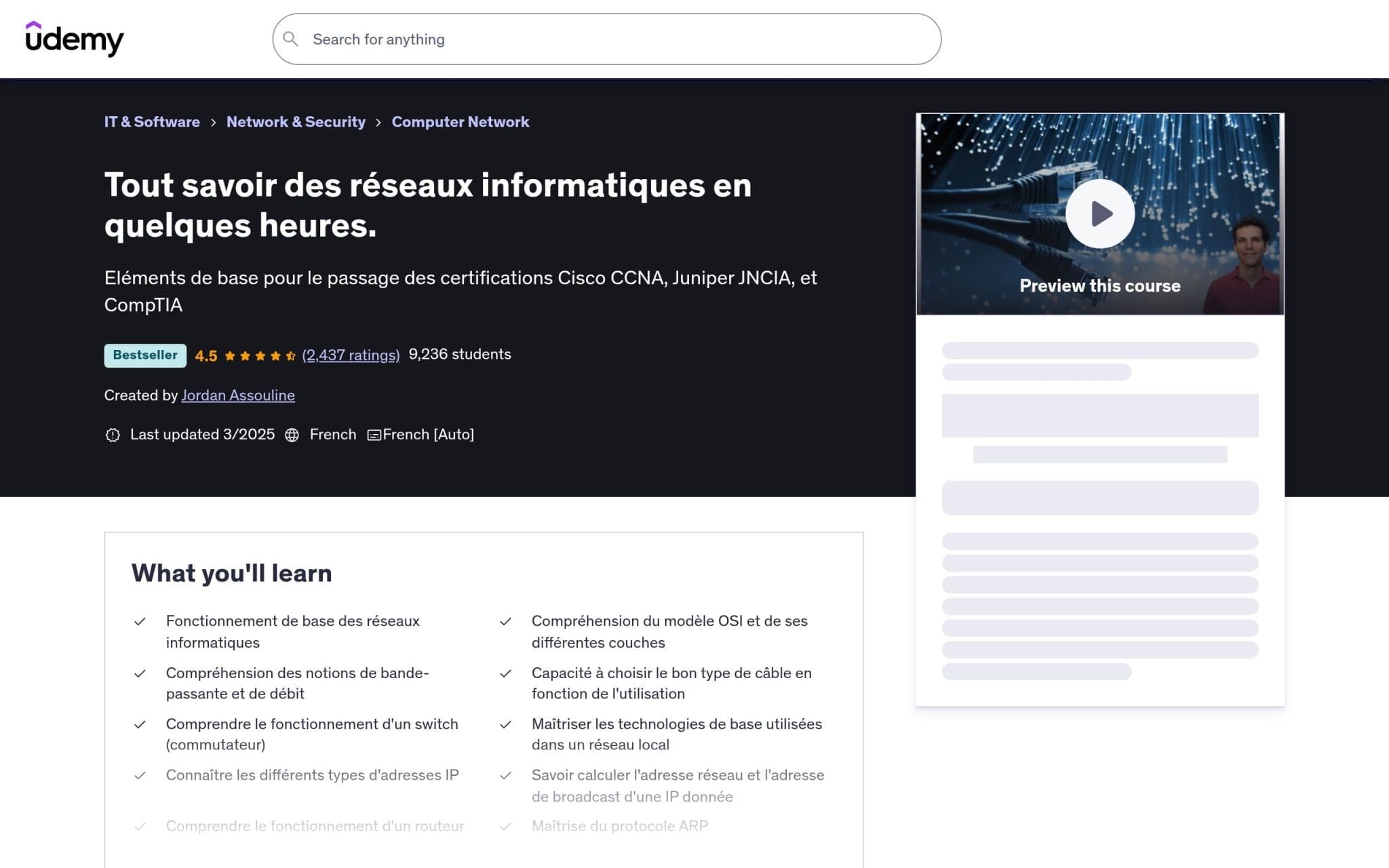Open the Udemy logo home link
The width and height of the screenshot is (1389, 868).
[75, 39]
